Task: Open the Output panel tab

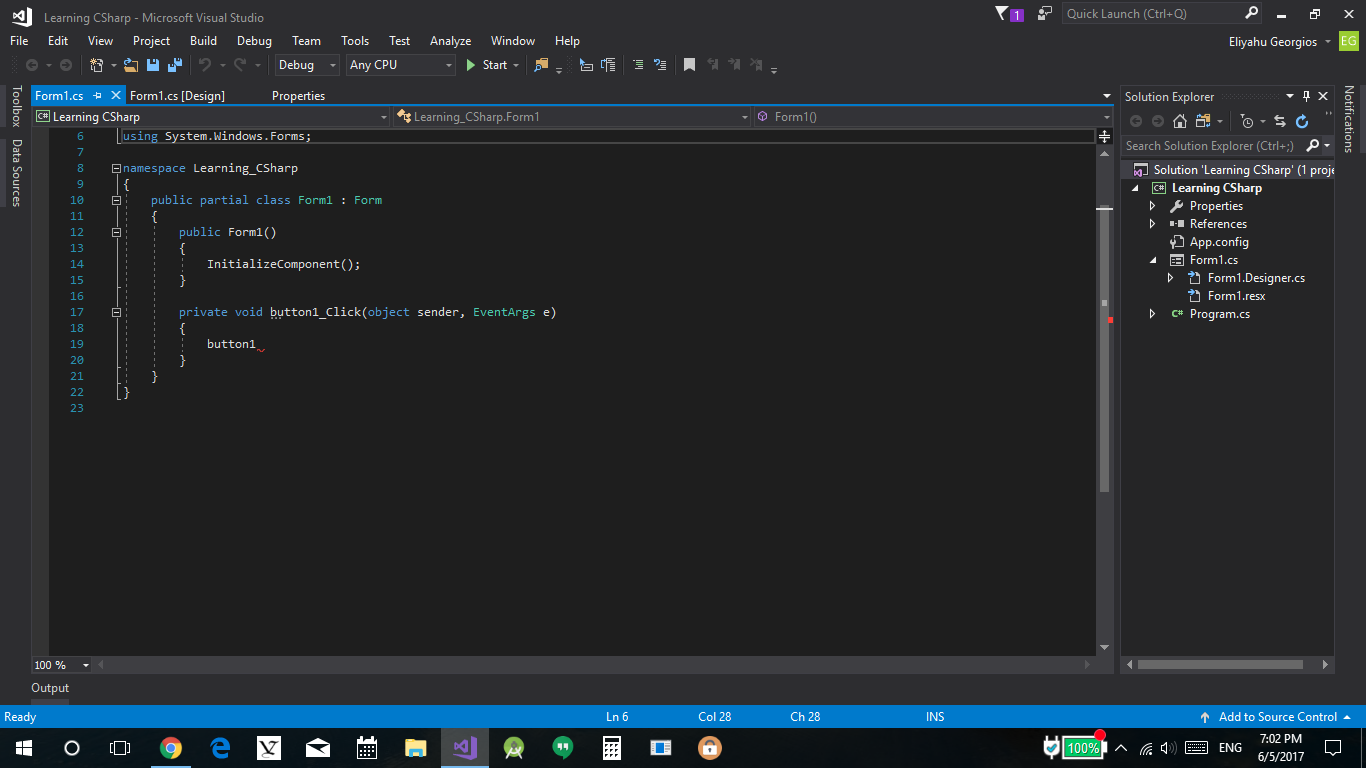Action: tap(50, 688)
